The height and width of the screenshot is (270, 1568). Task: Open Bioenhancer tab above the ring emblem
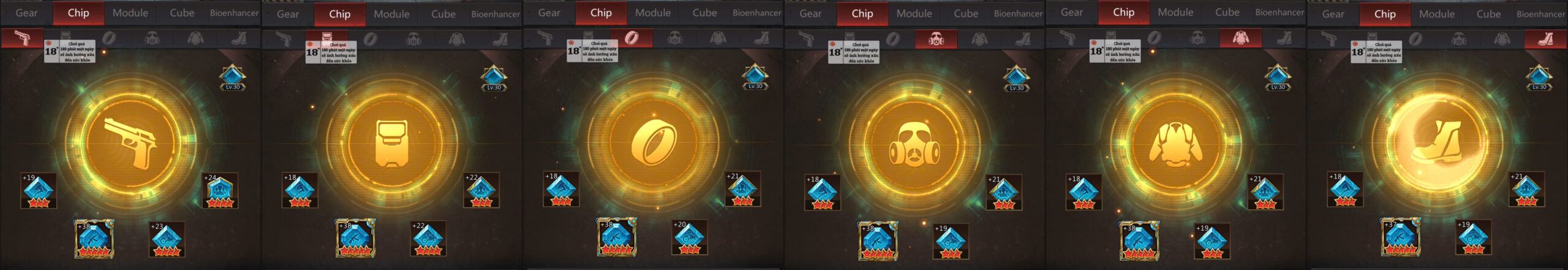(x=757, y=13)
